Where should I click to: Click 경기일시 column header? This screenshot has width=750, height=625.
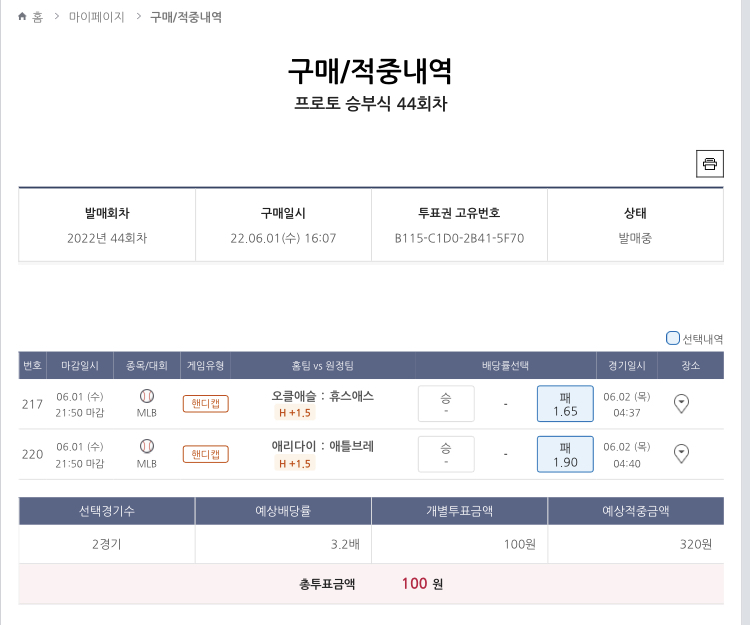click(627, 365)
